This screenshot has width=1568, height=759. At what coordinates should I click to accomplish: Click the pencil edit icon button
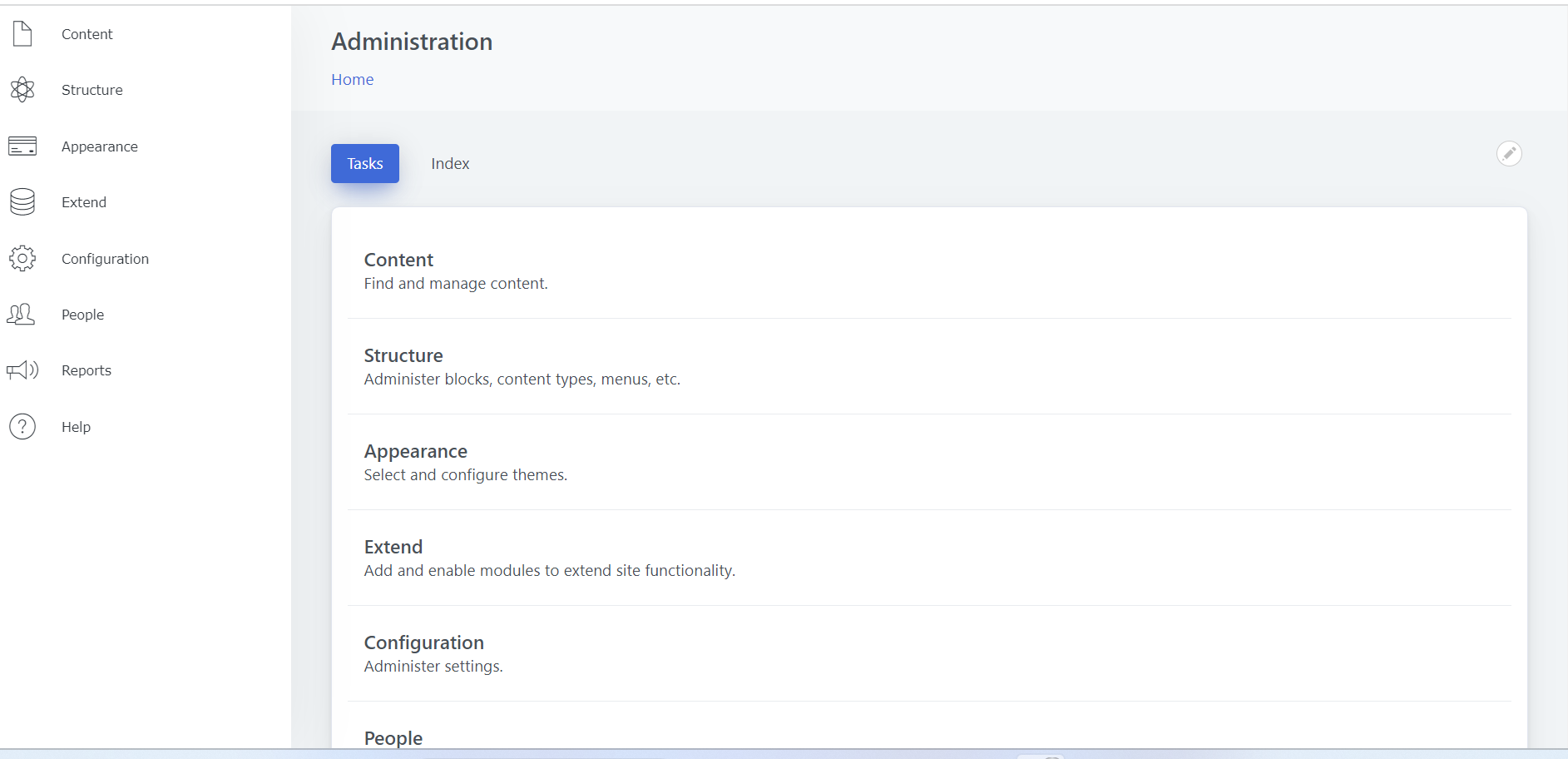pyautogui.click(x=1509, y=153)
